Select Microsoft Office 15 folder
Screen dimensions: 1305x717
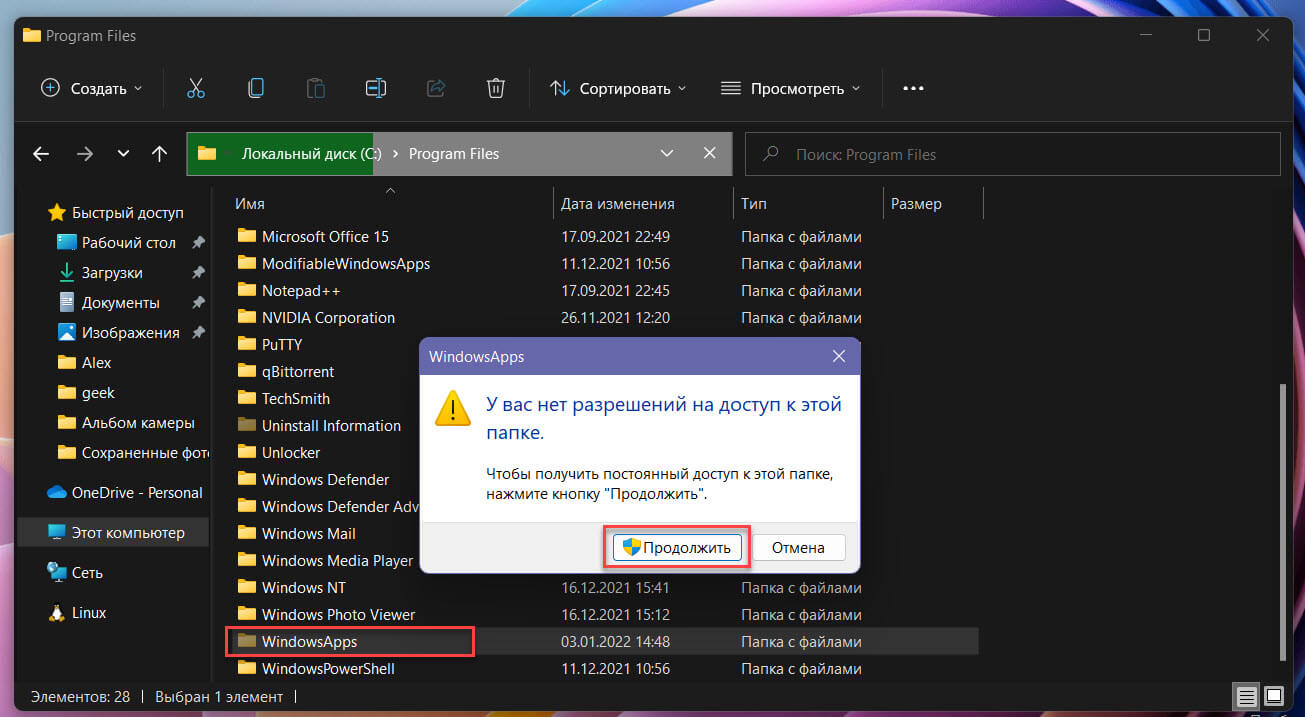(325, 237)
